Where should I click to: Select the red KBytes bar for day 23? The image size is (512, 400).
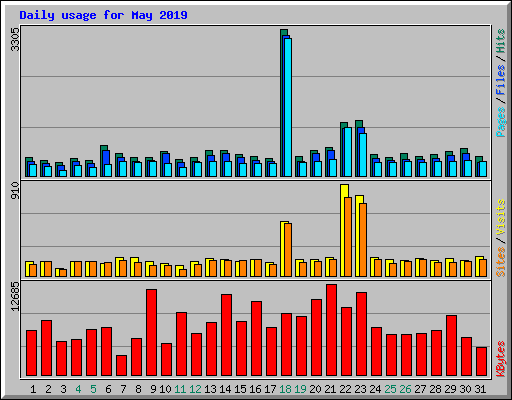click(x=361, y=334)
